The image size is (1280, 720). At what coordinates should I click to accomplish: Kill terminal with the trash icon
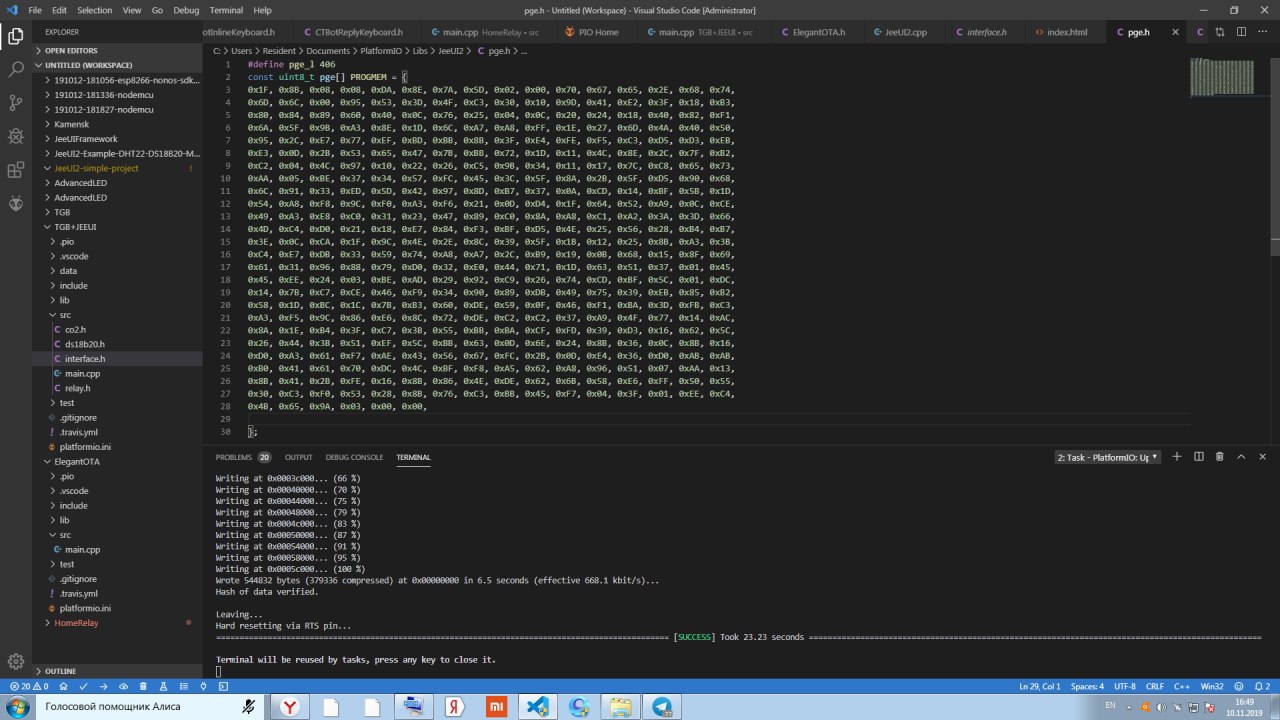[1219, 457]
